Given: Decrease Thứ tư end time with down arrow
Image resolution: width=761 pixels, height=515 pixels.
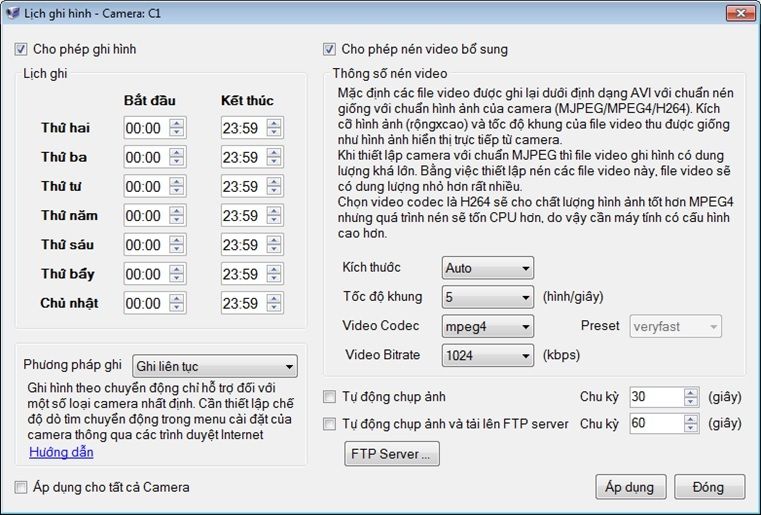Looking at the screenshot, I should tap(274, 191).
